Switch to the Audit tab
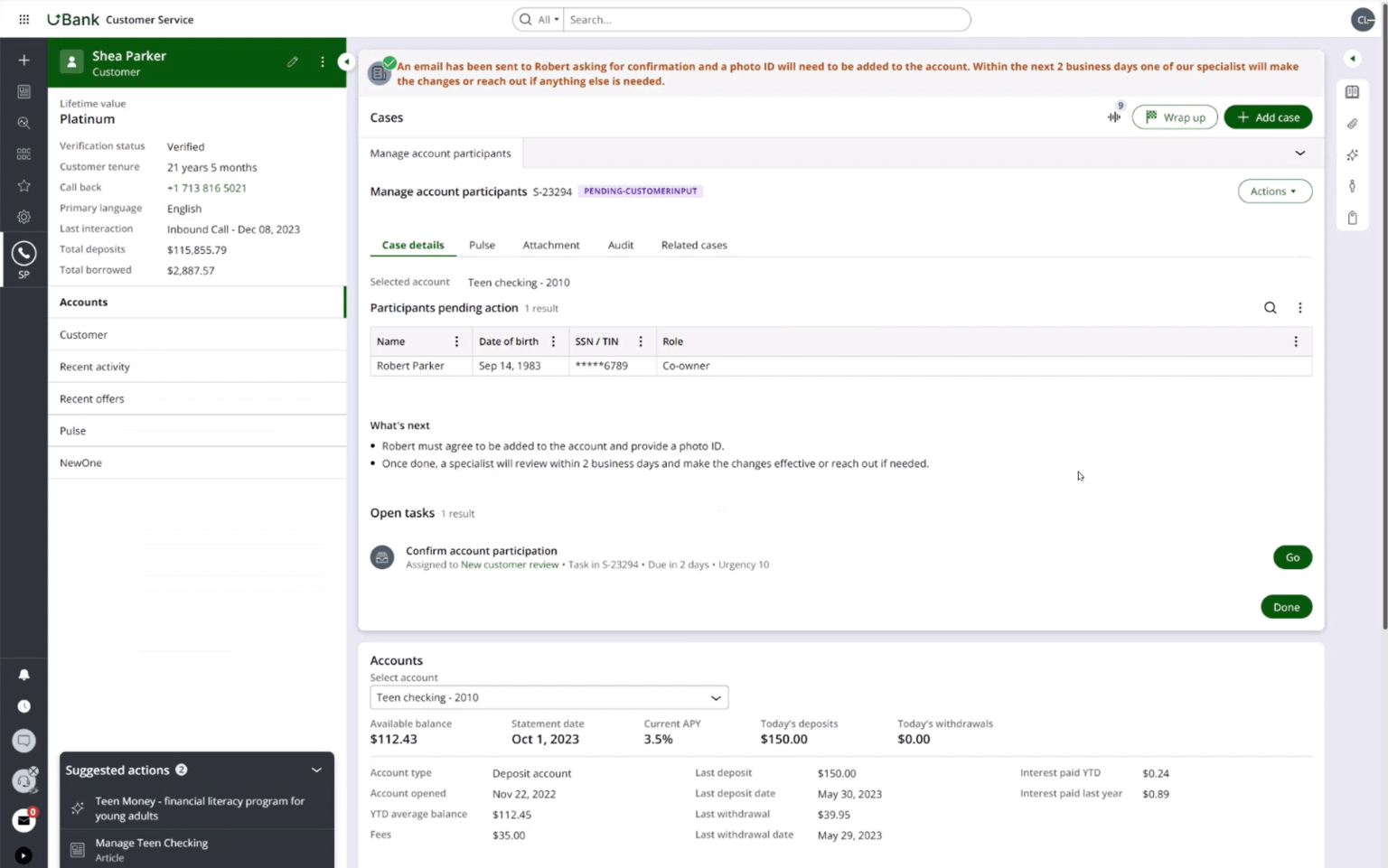This screenshot has width=1388, height=868. click(620, 245)
